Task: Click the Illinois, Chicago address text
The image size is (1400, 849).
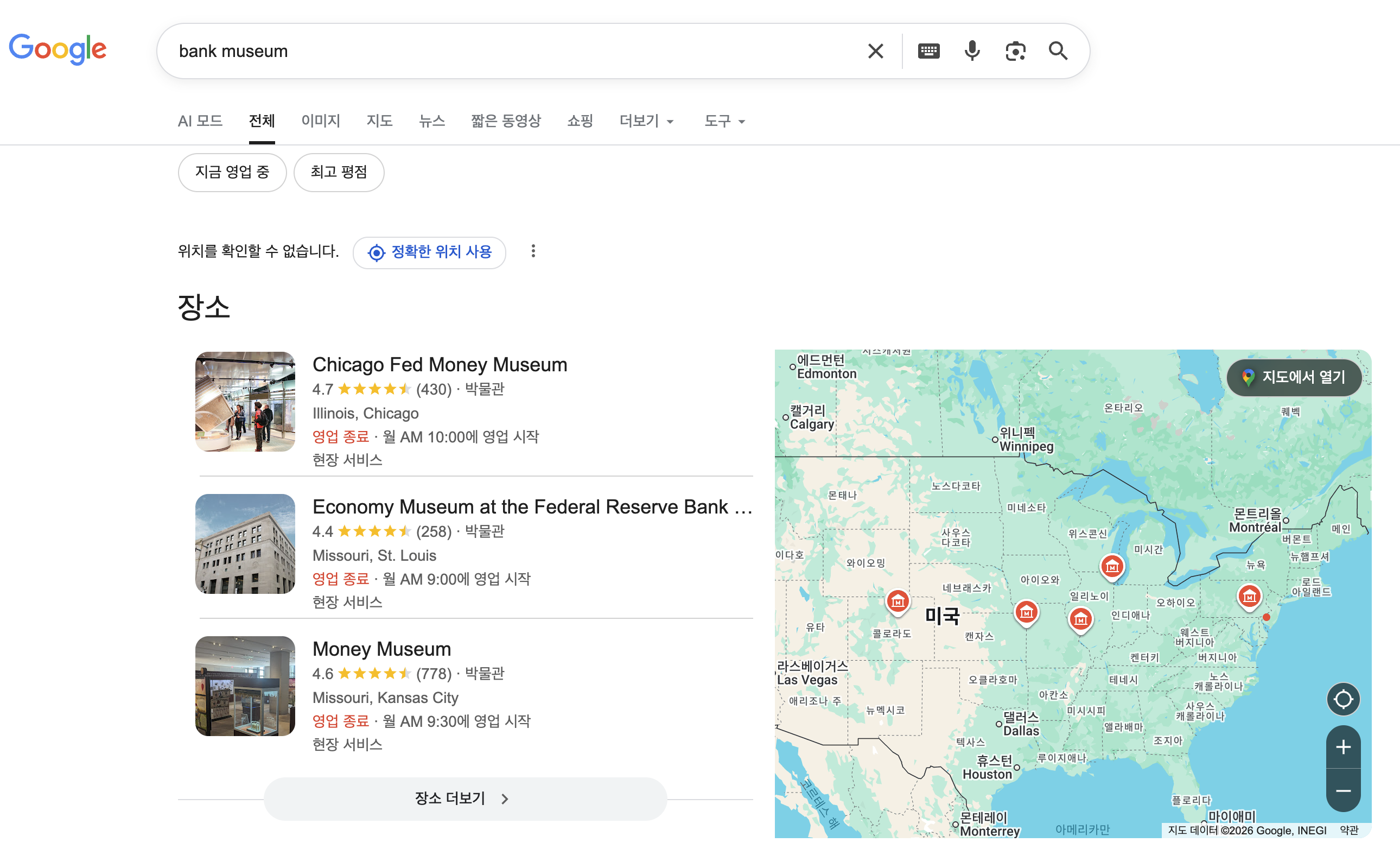Action: pyautogui.click(x=365, y=413)
